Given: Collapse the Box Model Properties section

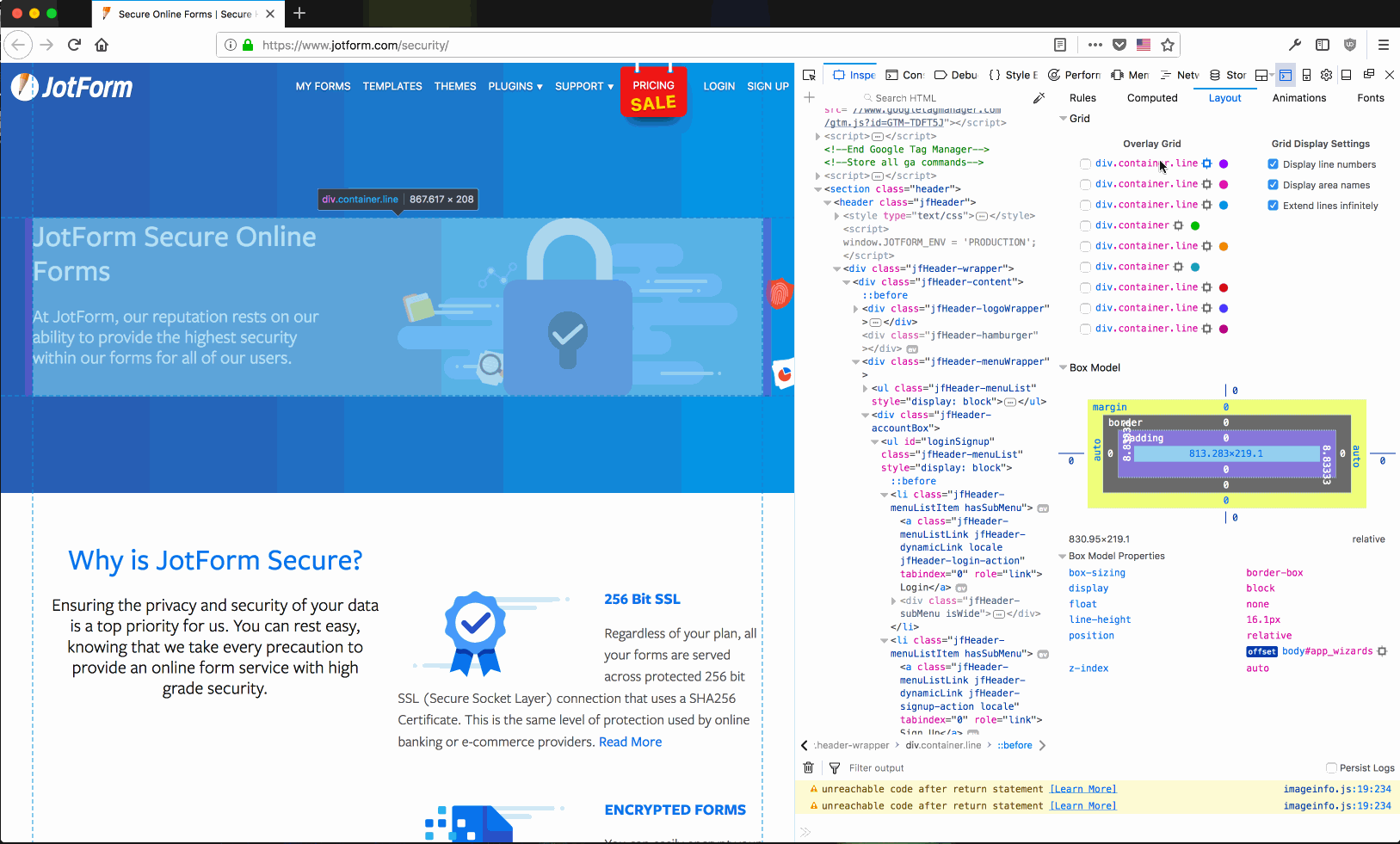Looking at the screenshot, I should coord(1063,556).
